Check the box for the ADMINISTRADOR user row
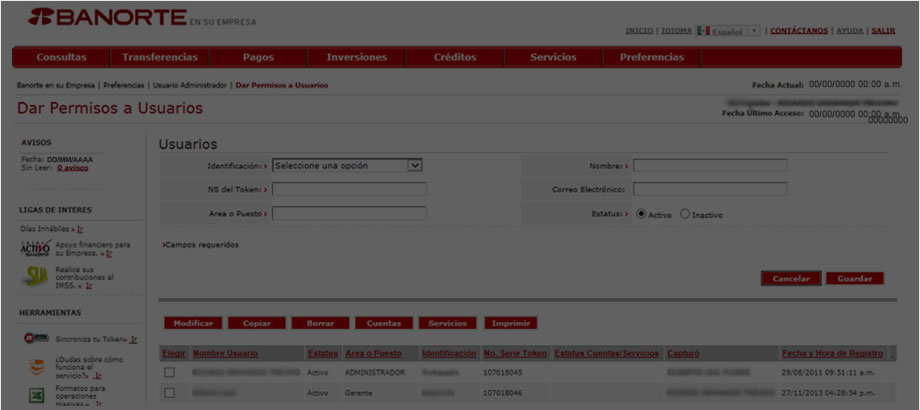The width and height of the screenshot is (920, 410). tap(169, 372)
